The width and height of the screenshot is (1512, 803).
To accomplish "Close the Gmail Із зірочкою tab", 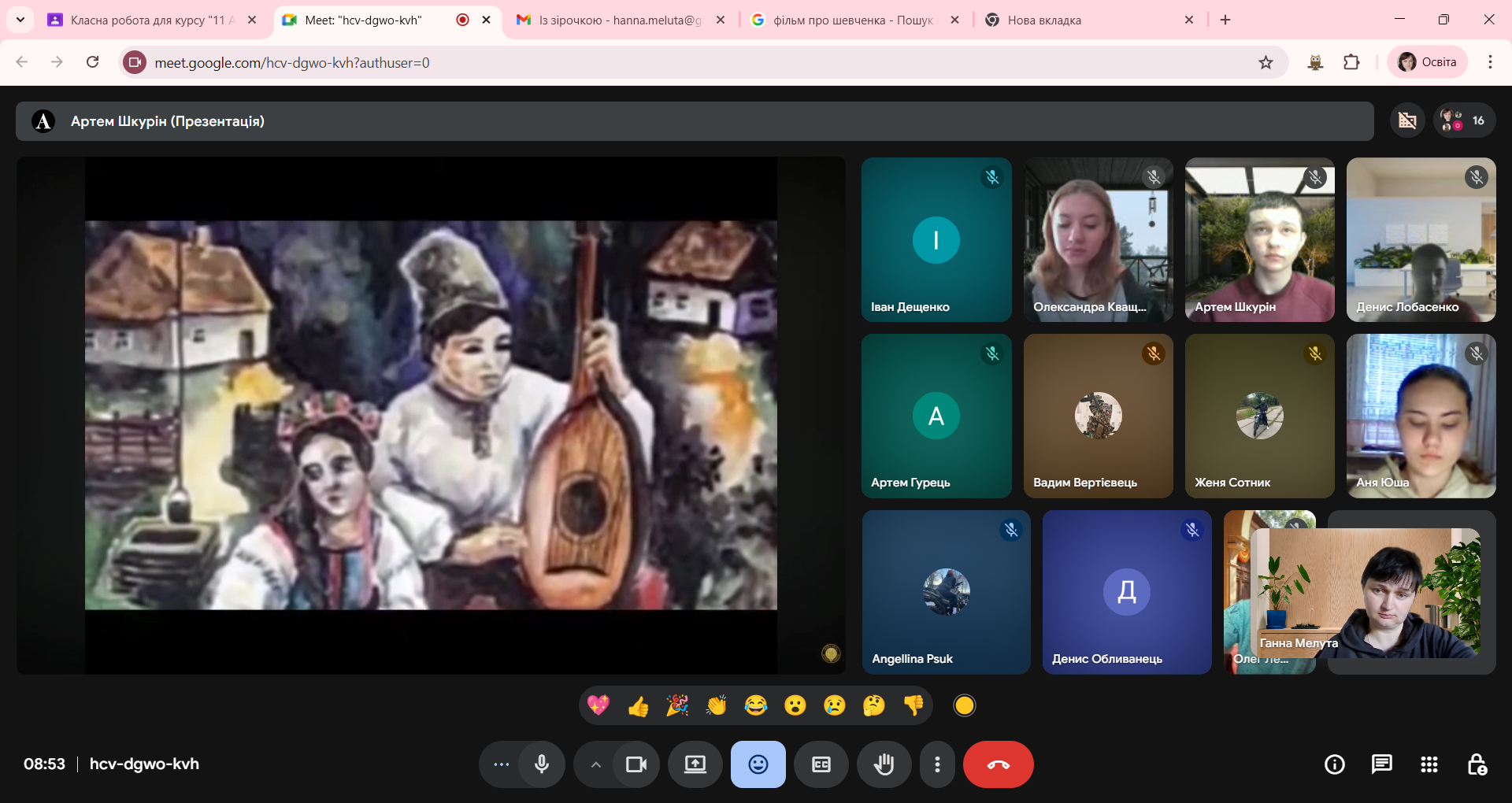I will point(721,20).
